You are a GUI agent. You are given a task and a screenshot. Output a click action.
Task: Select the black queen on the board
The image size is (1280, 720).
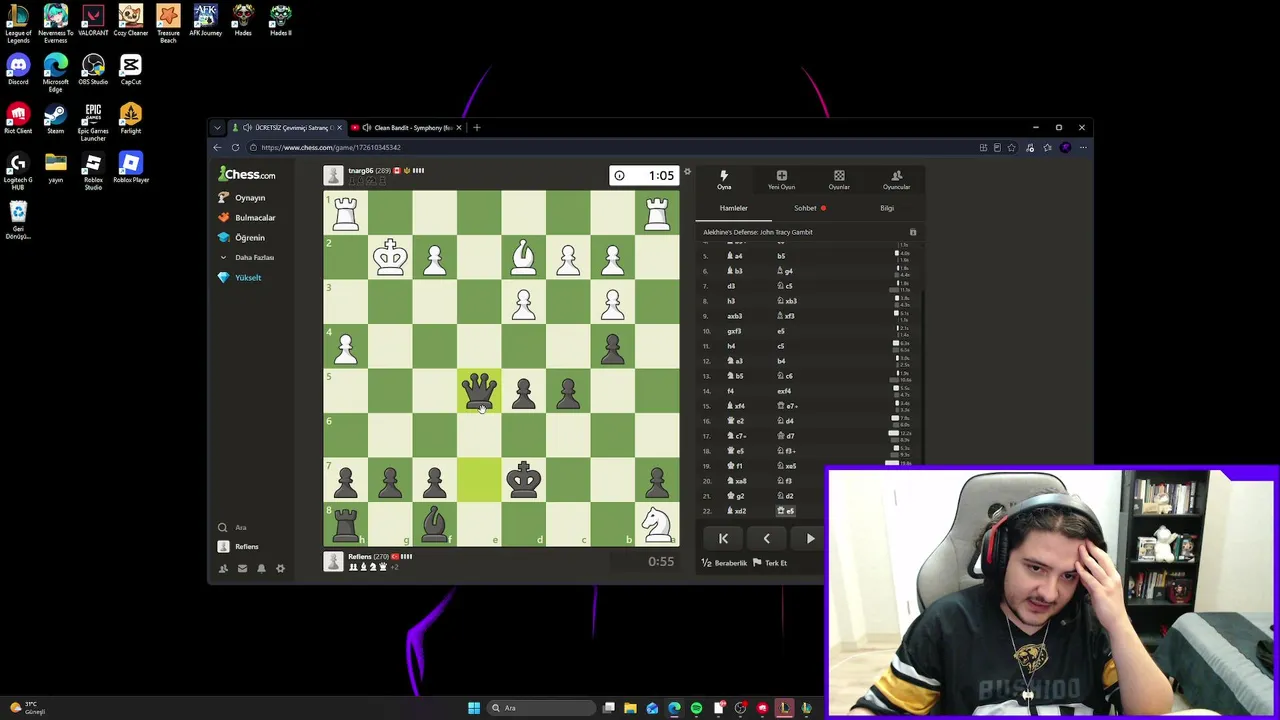point(479,391)
